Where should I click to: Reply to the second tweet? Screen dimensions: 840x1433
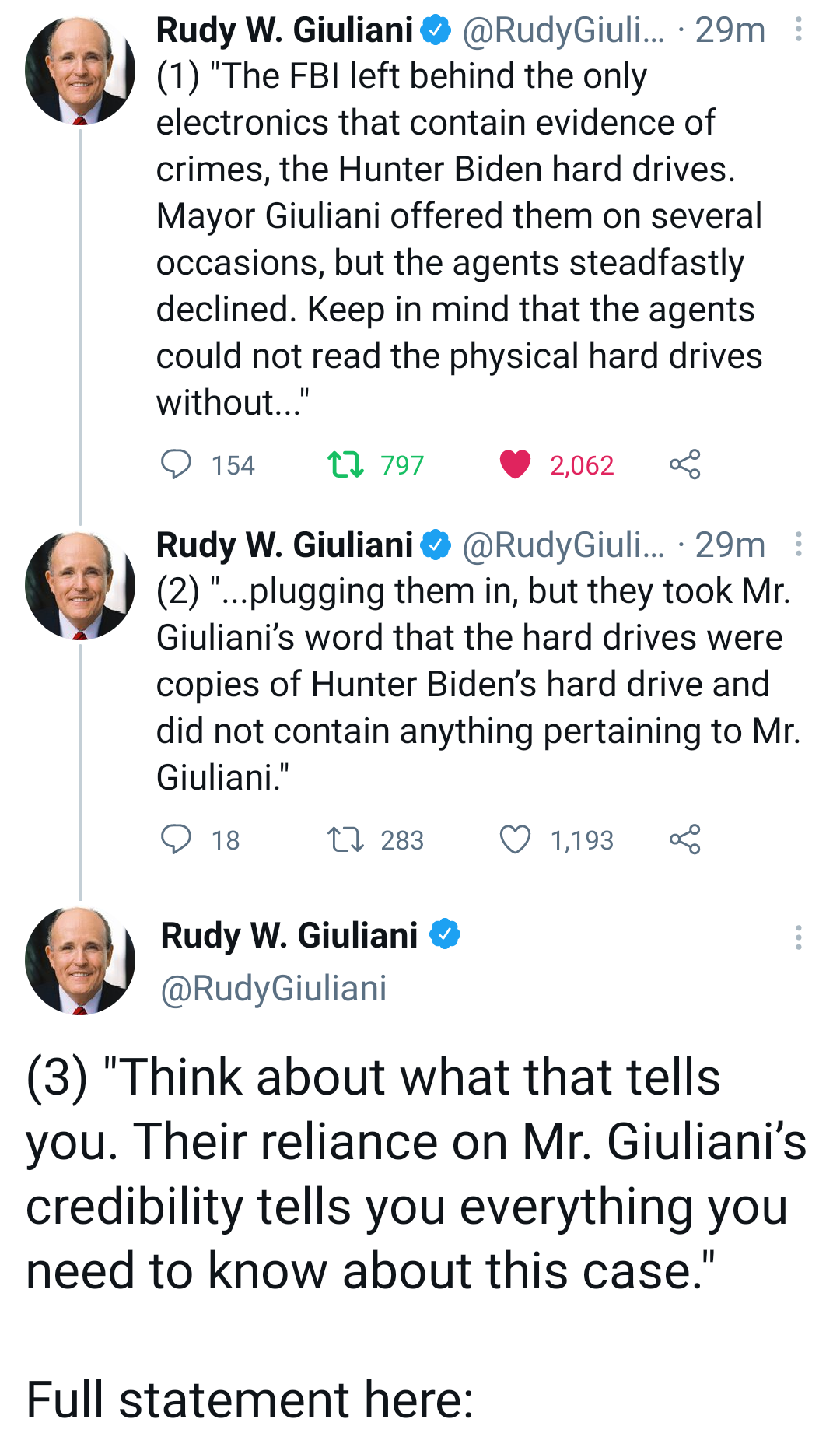point(176,839)
